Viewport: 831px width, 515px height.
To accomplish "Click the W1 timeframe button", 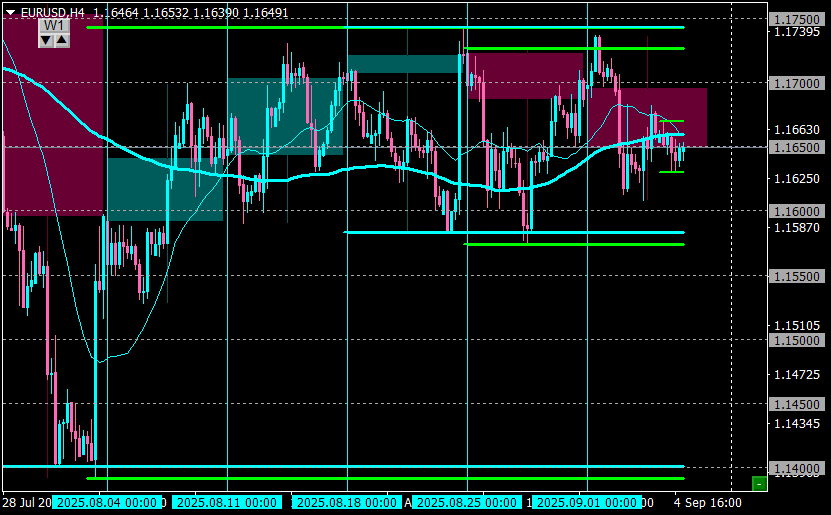I will pyautogui.click(x=54, y=26).
